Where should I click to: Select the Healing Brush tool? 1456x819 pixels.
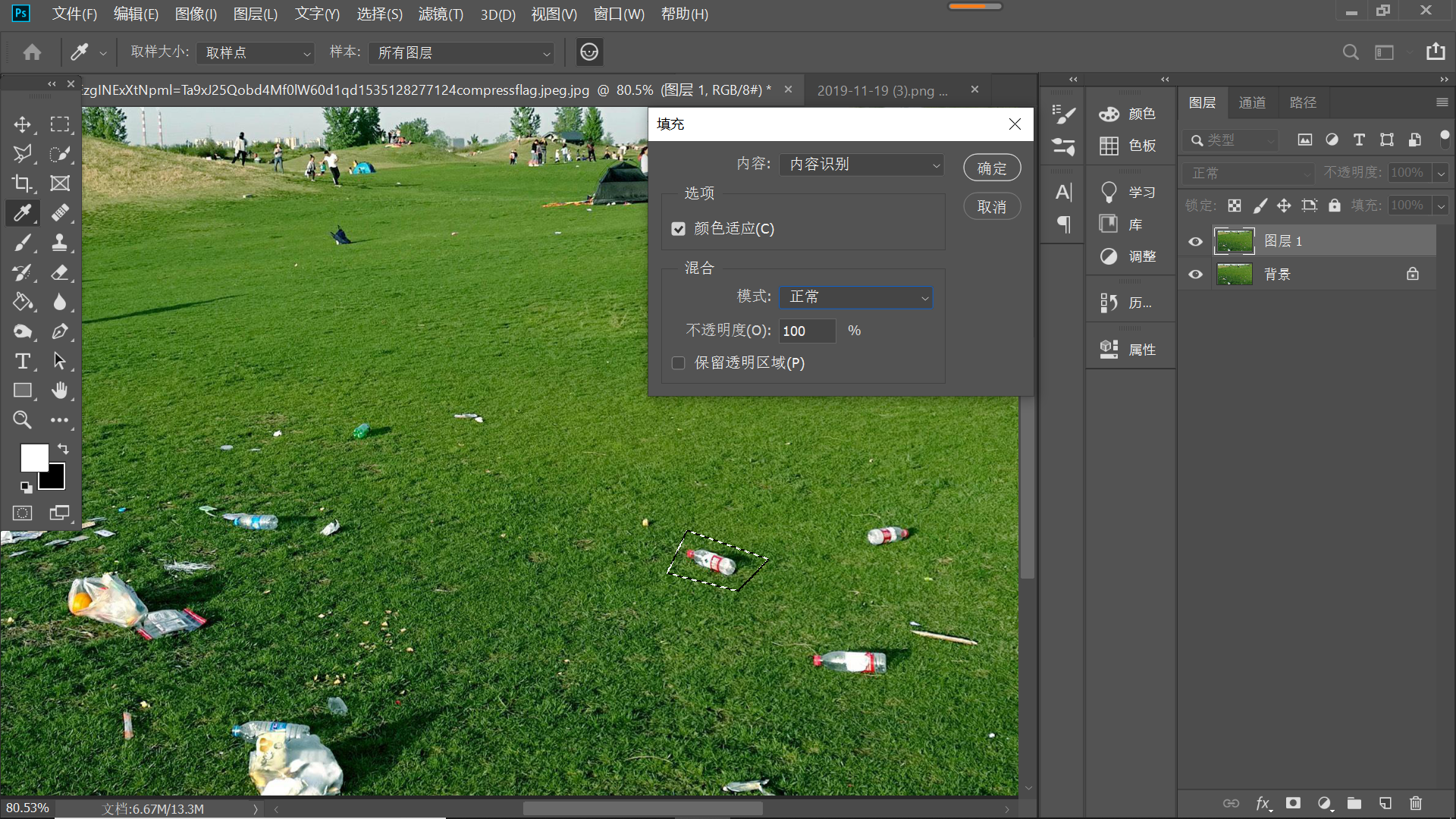click(59, 213)
